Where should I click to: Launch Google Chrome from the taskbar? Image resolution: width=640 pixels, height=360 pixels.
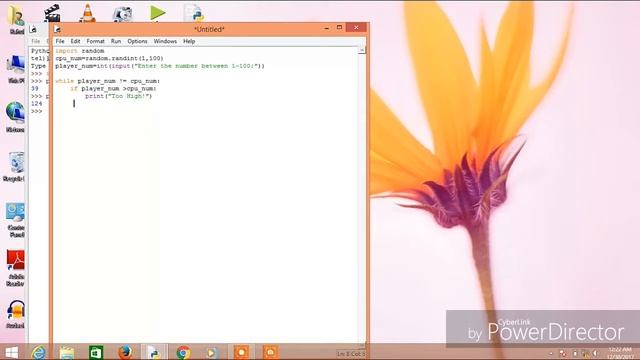[183, 352]
